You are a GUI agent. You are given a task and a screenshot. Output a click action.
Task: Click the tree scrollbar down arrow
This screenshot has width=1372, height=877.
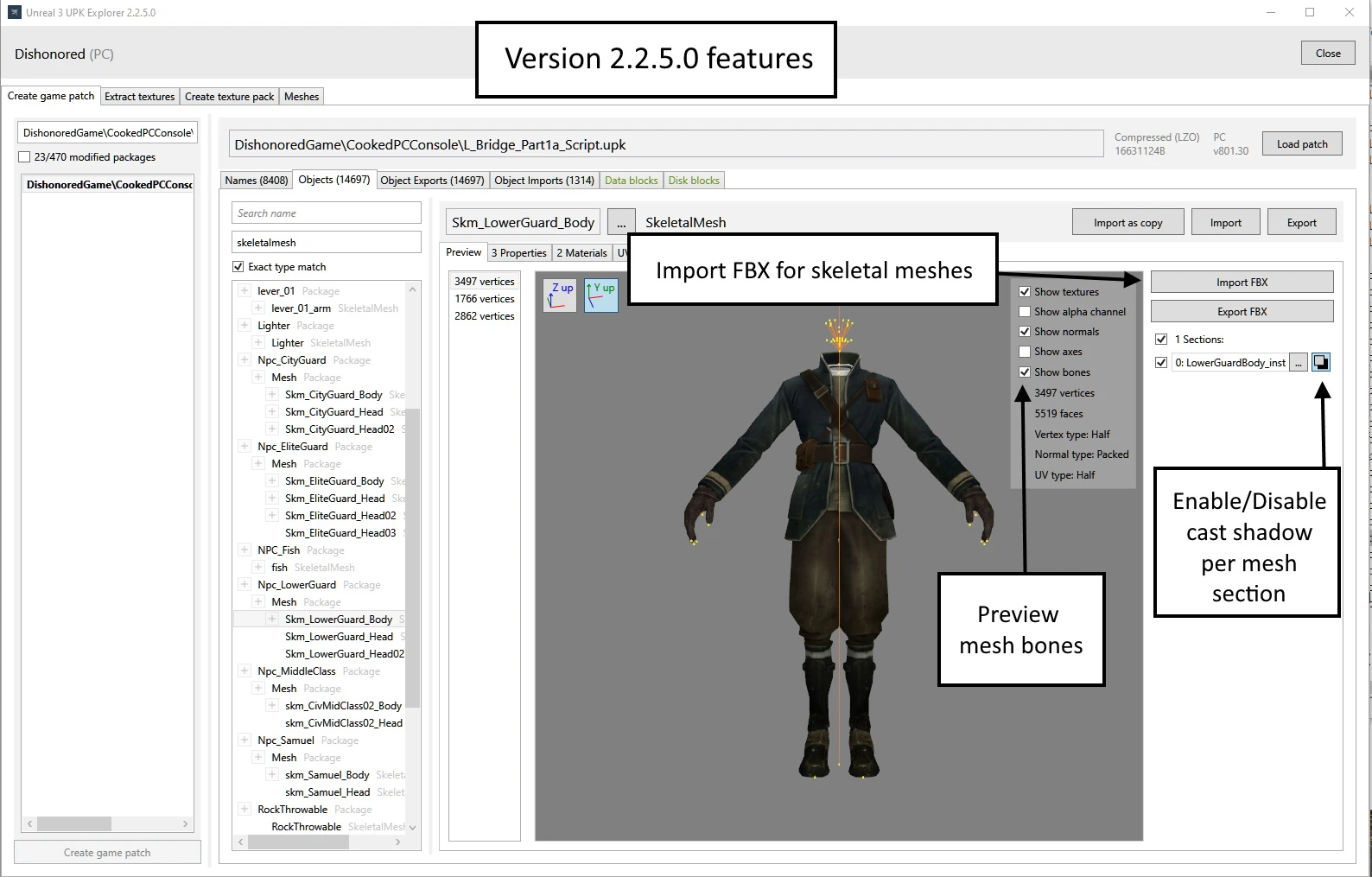coord(412,827)
